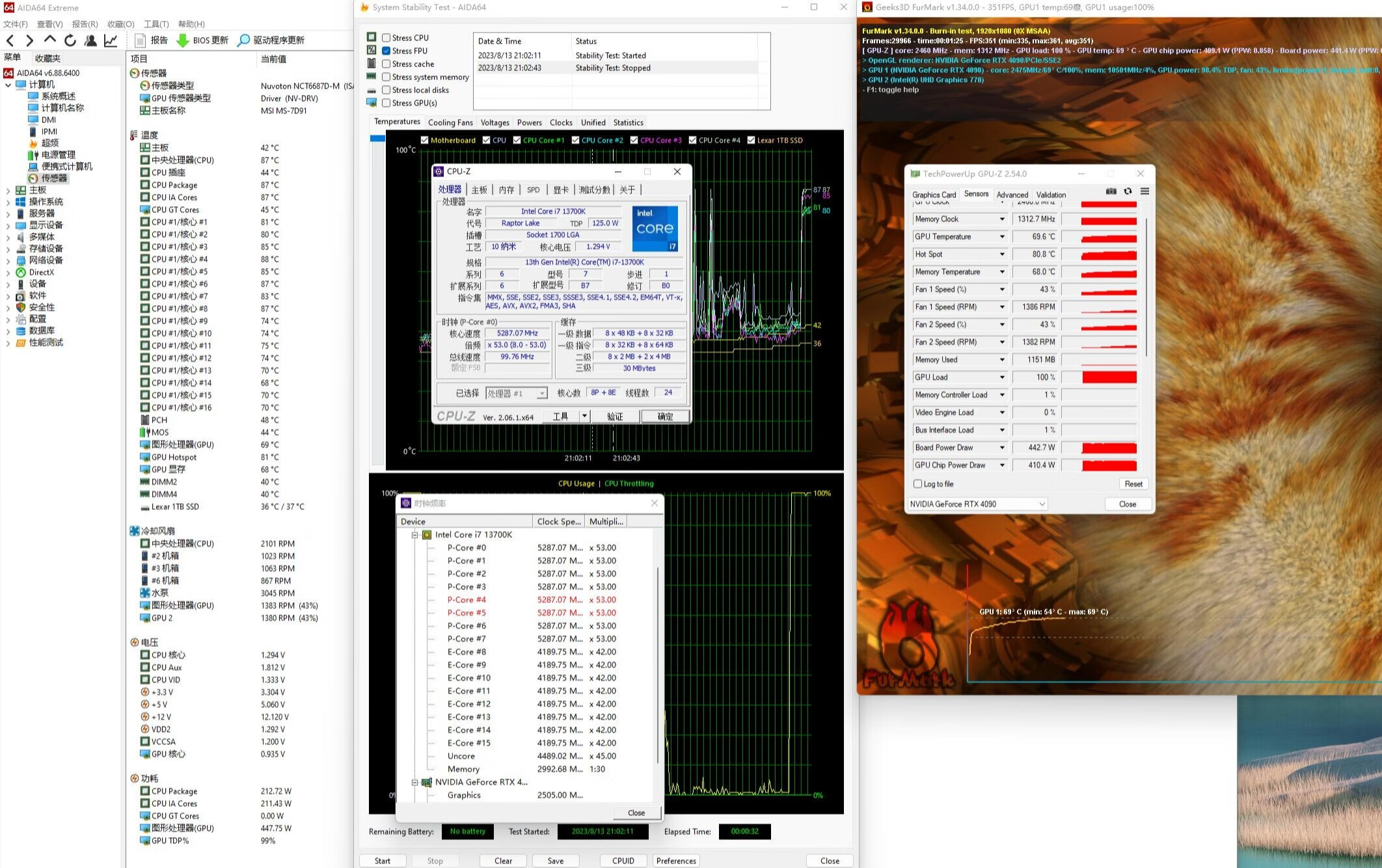Click the GPU-Z Reset button
This screenshot has width=1382, height=868.
click(1133, 484)
